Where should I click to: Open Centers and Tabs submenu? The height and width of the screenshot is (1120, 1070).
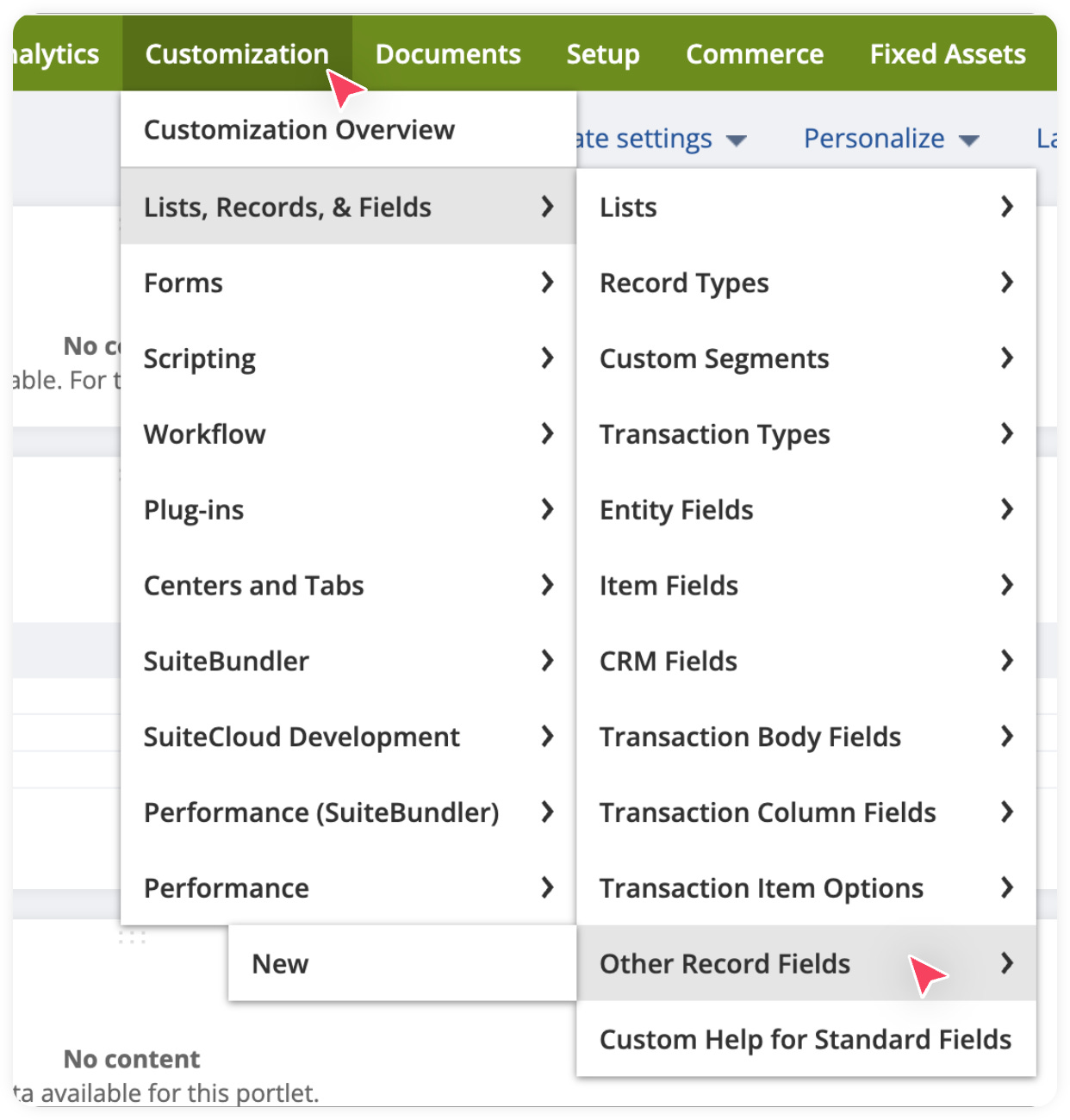pos(253,586)
